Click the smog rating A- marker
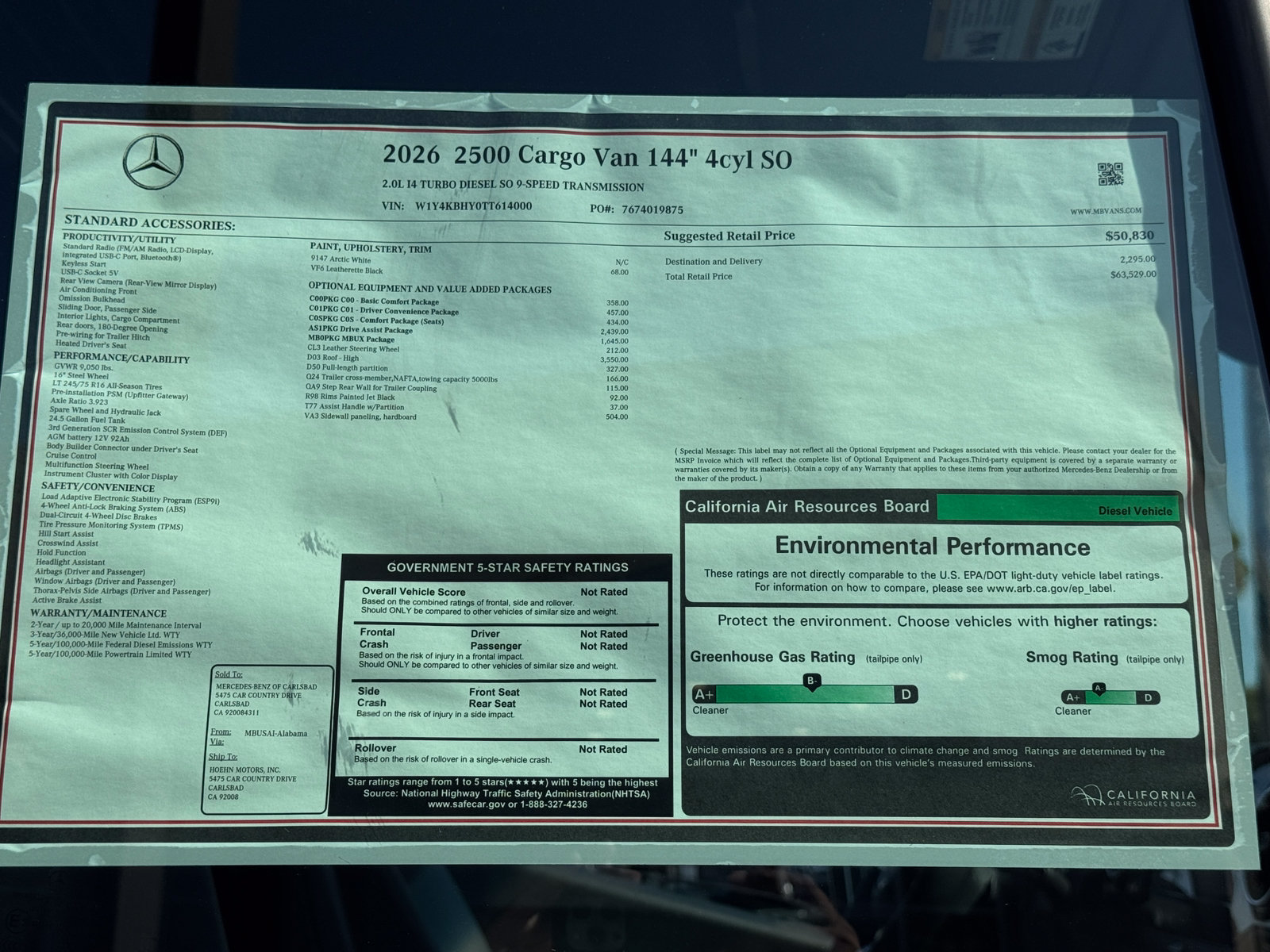The height and width of the screenshot is (952, 1270). click(x=1099, y=689)
